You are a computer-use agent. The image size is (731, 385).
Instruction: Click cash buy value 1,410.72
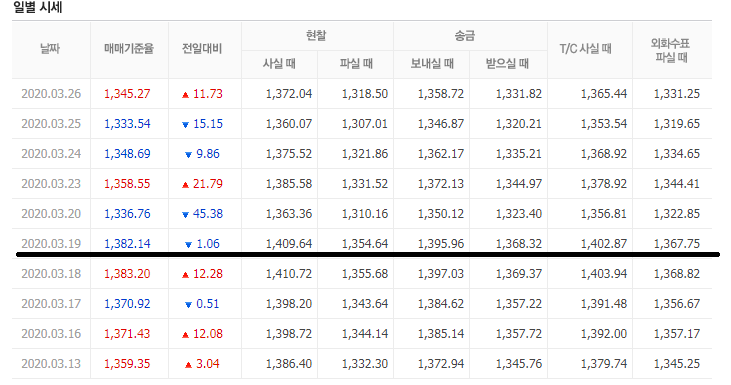[x=289, y=274]
